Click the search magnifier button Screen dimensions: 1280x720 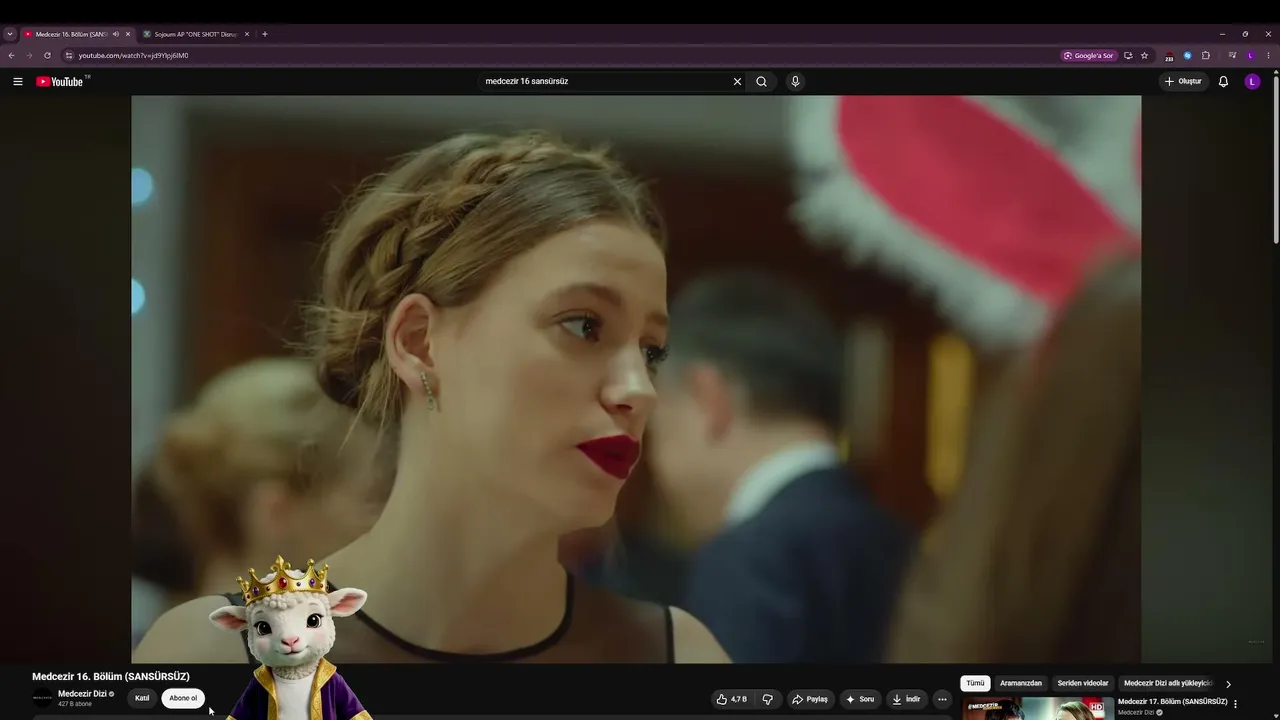click(761, 82)
